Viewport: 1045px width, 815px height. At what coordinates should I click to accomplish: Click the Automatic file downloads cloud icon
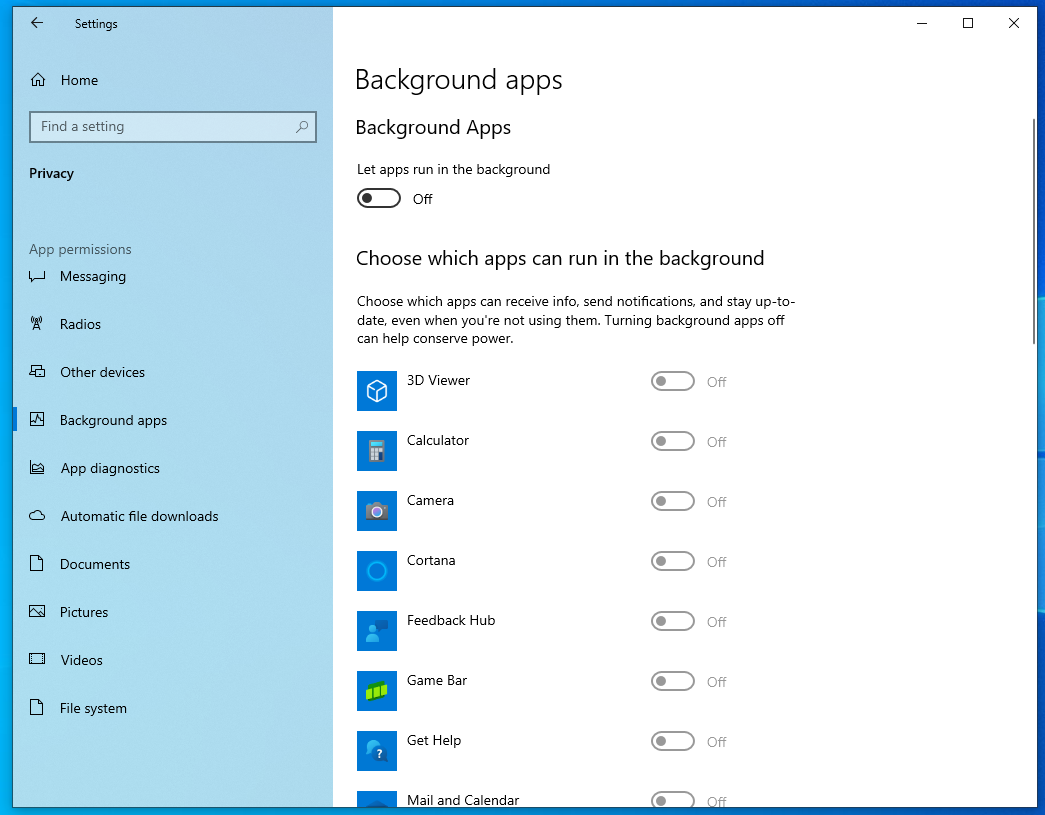[37, 516]
